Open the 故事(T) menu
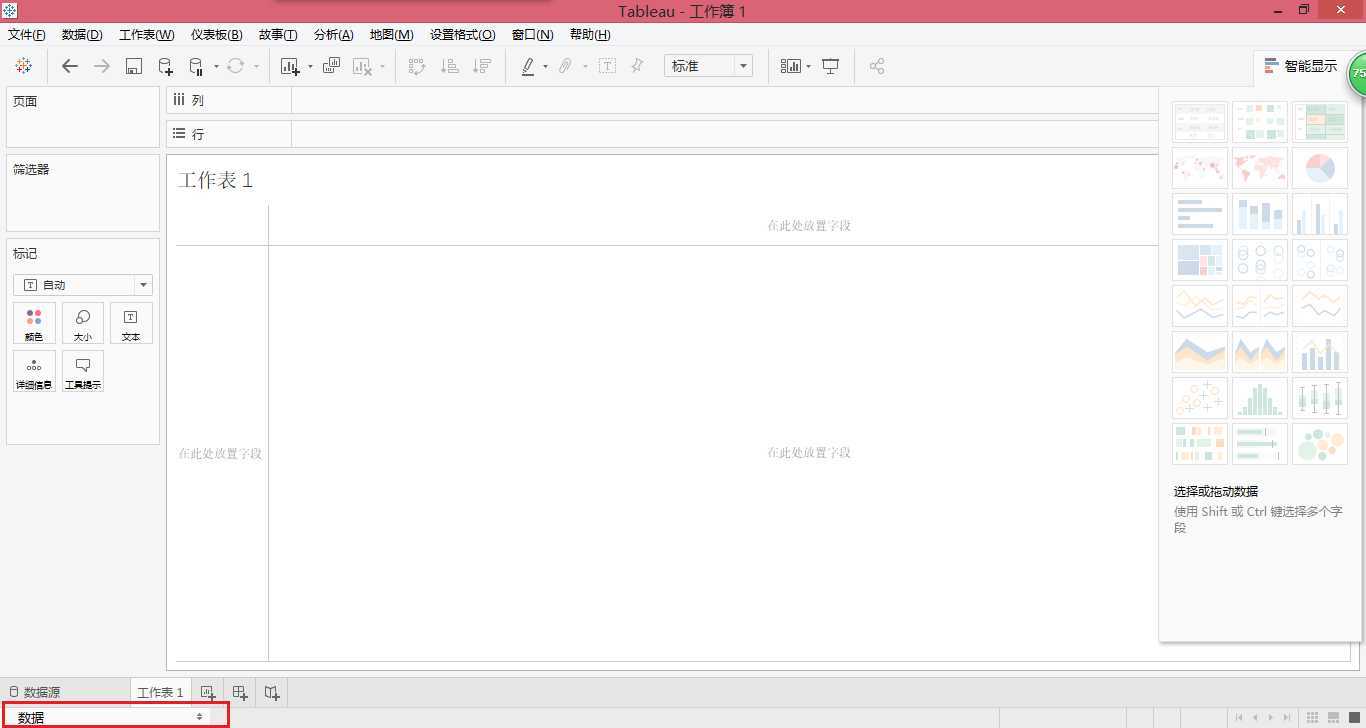 [278, 35]
